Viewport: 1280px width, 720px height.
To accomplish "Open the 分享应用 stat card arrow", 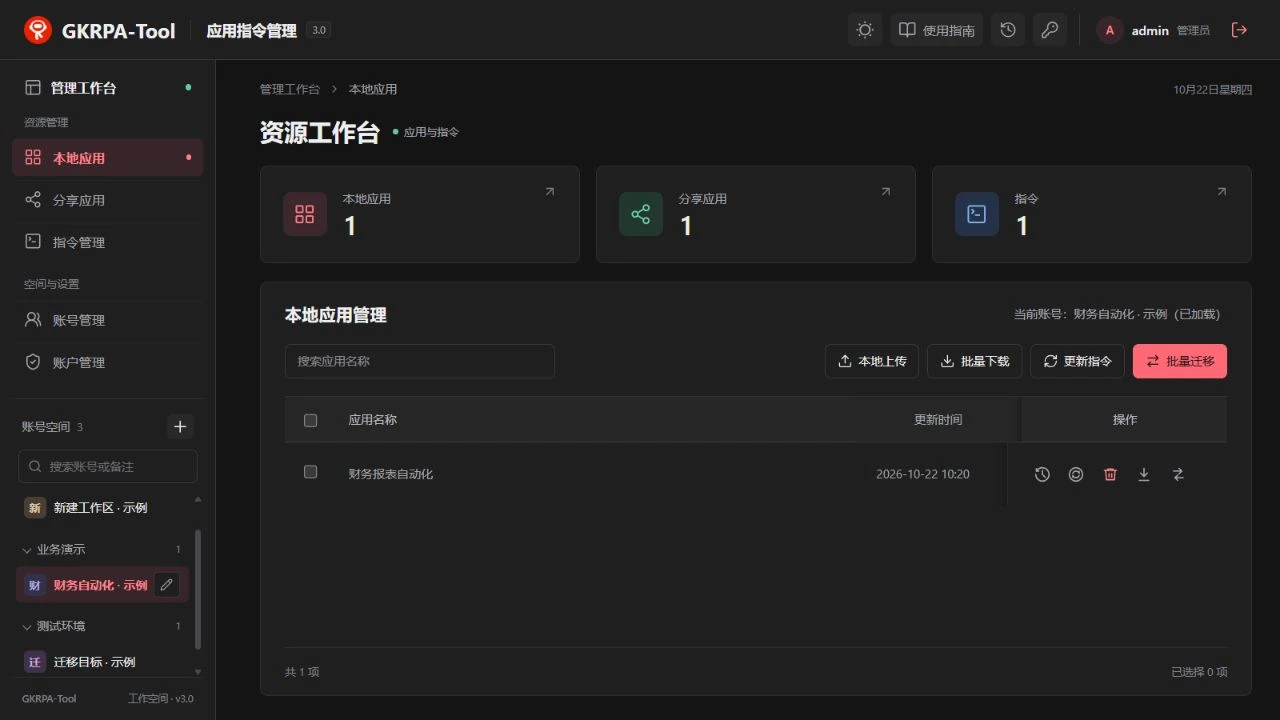I will pyautogui.click(x=885, y=192).
